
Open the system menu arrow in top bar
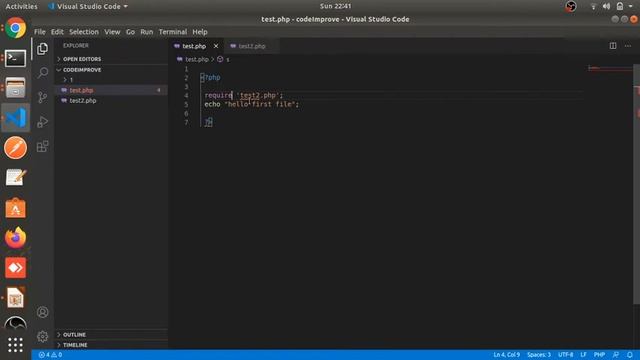(631, 6)
